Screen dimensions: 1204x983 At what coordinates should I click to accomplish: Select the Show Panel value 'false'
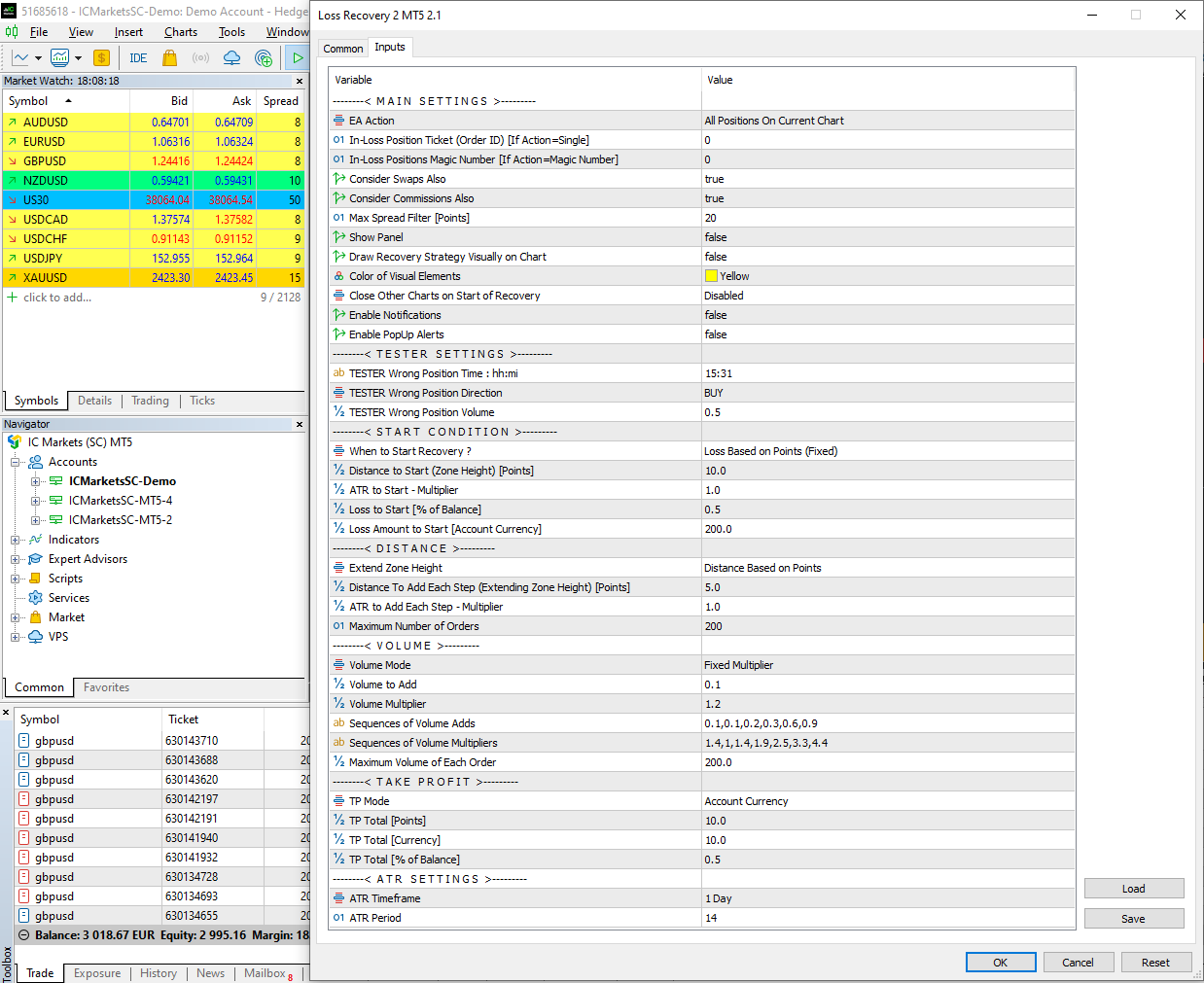888,237
